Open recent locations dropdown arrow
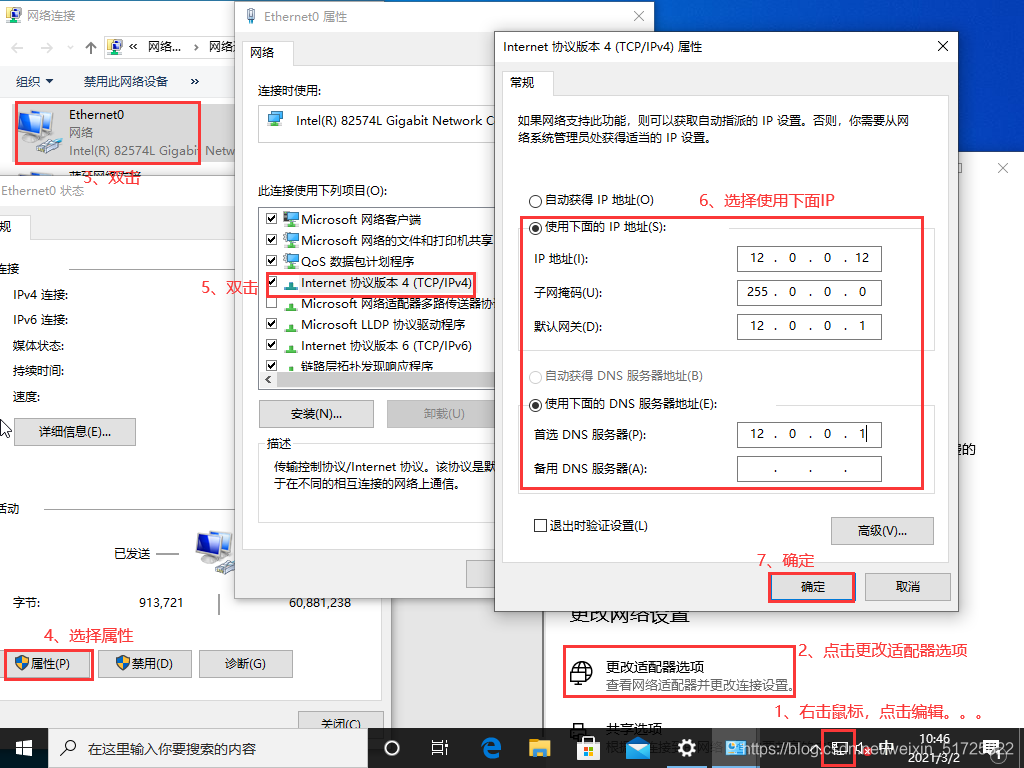This screenshot has width=1024, height=768. click(71, 48)
